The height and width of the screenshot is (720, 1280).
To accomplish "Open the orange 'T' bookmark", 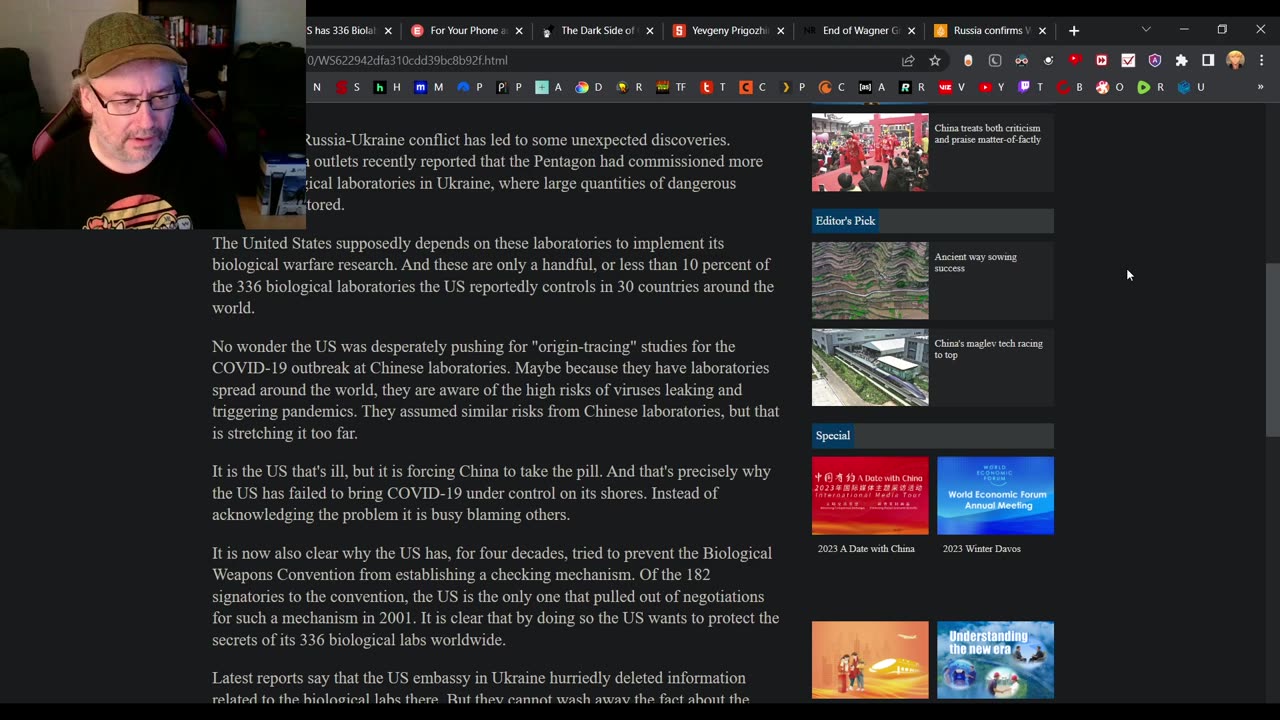I will [713, 87].
